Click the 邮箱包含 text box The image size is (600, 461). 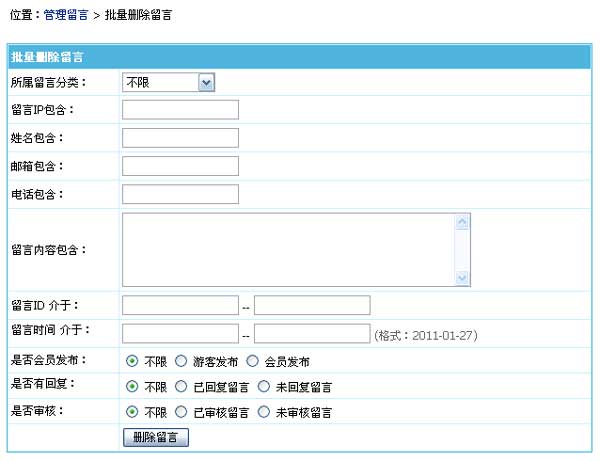180,165
